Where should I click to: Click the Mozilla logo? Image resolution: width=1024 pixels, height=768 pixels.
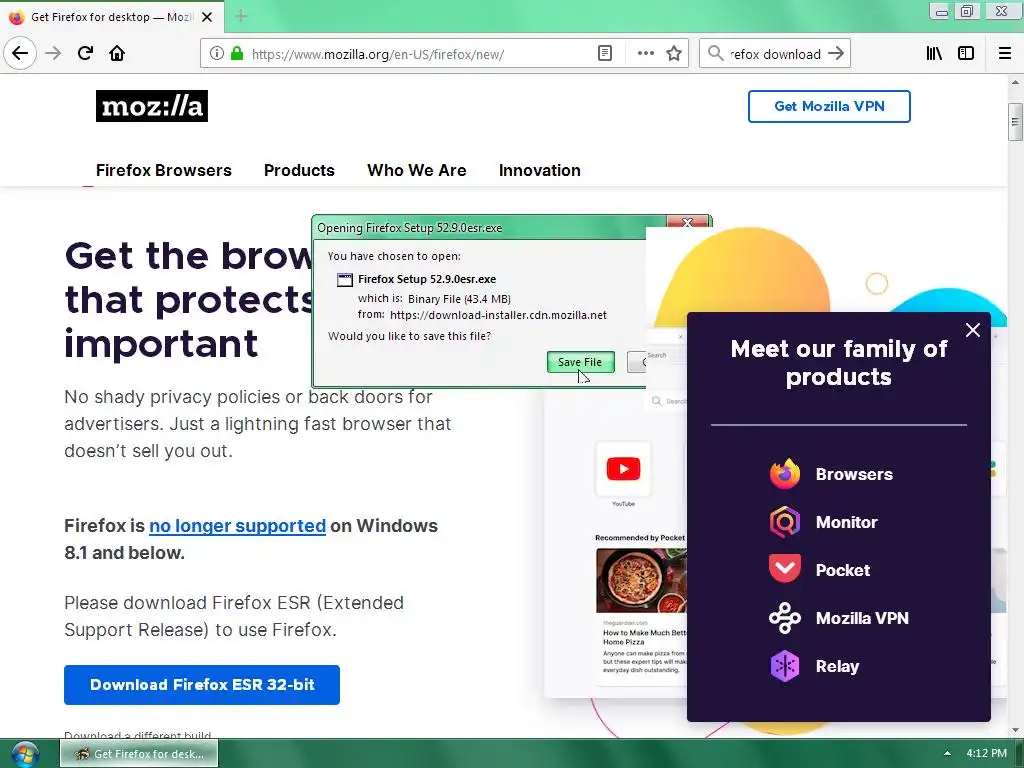pos(152,106)
